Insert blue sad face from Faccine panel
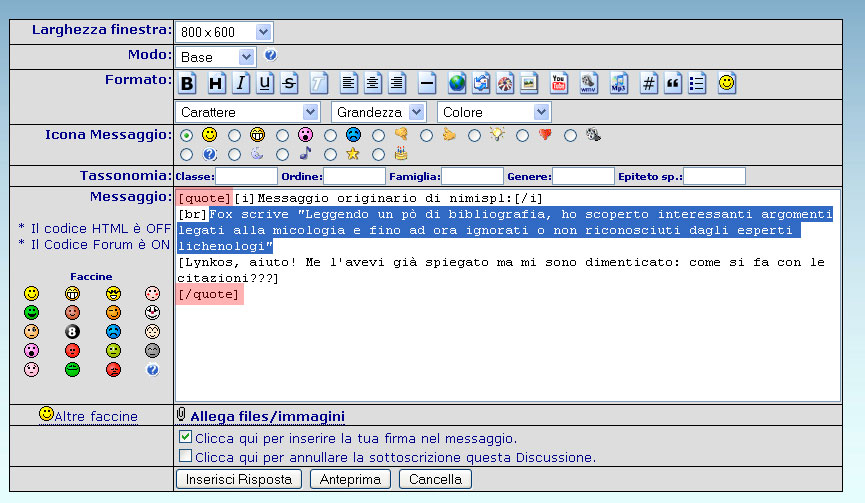865x503 pixels. click(x=113, y=331)
